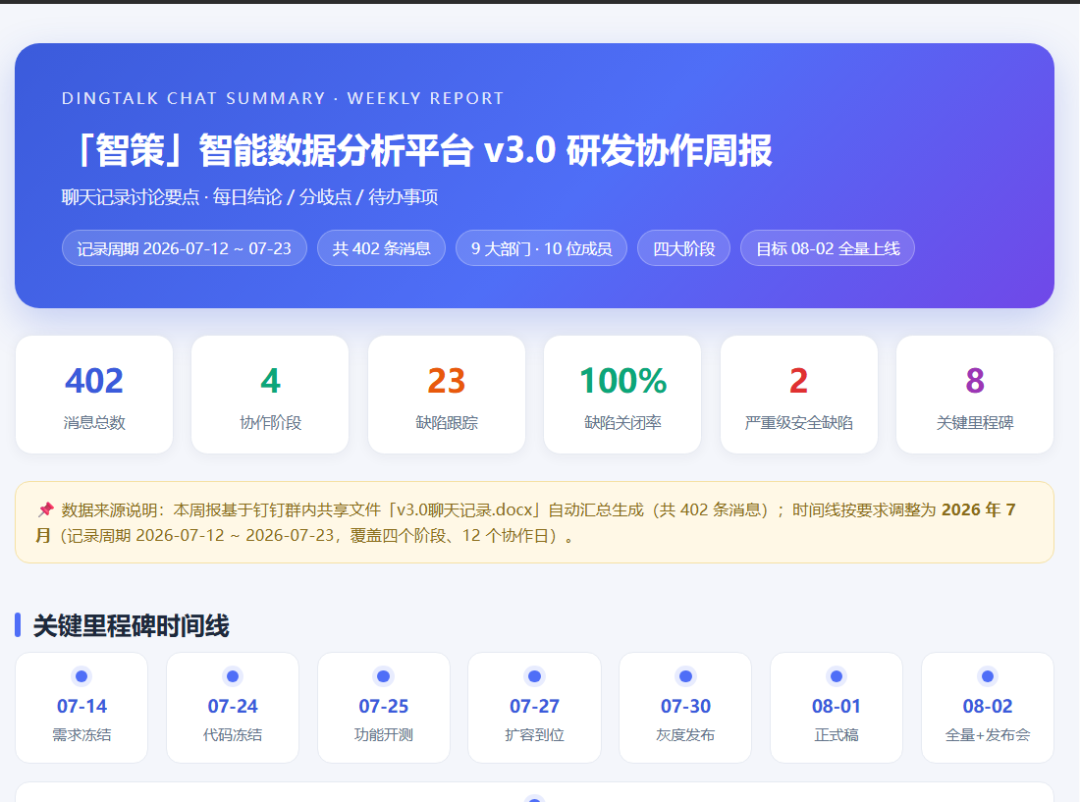This screenshot has height=802, width=1080.
Task: Click the v3.0聊天记录.docx file name text
Action: pos(466,510)
